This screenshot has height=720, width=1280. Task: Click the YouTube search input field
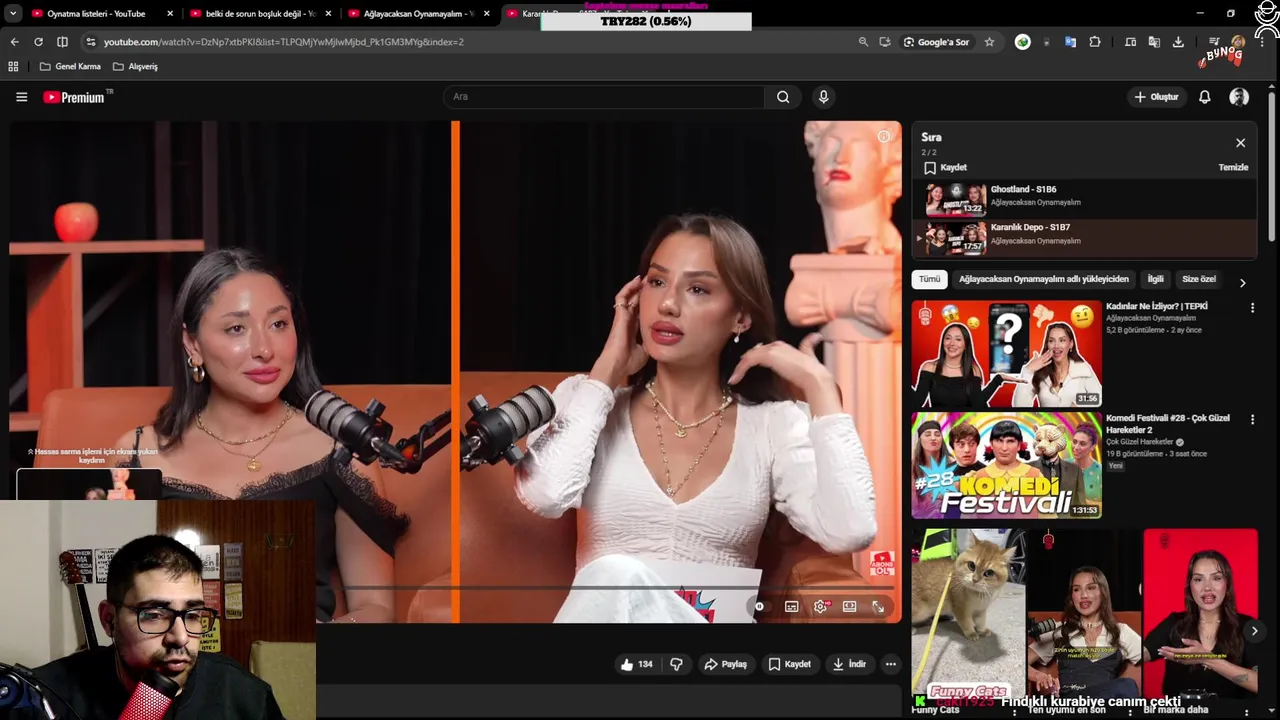coord(604,97)
